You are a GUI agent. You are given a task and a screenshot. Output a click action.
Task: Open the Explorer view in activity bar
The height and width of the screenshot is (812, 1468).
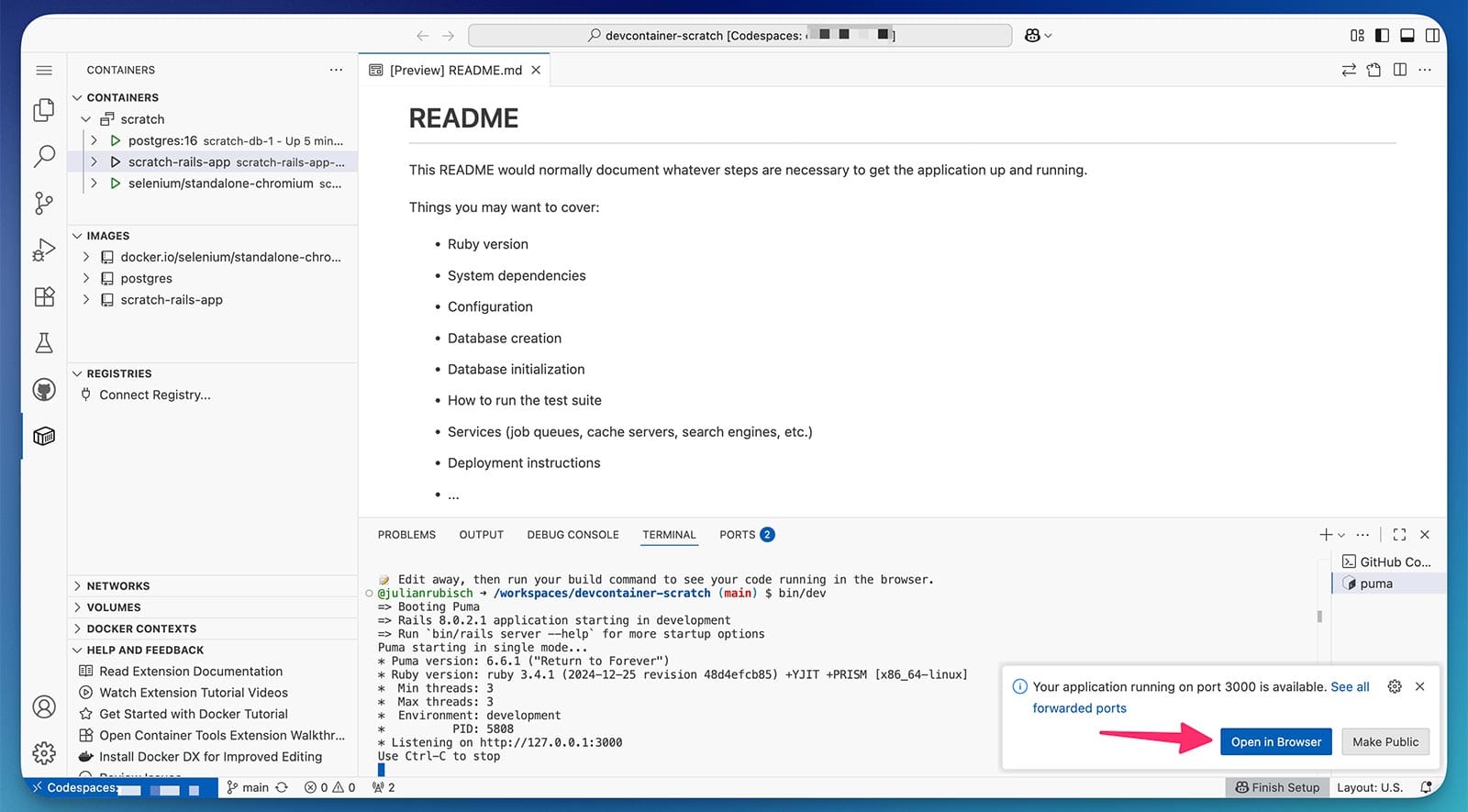[44, 110]
